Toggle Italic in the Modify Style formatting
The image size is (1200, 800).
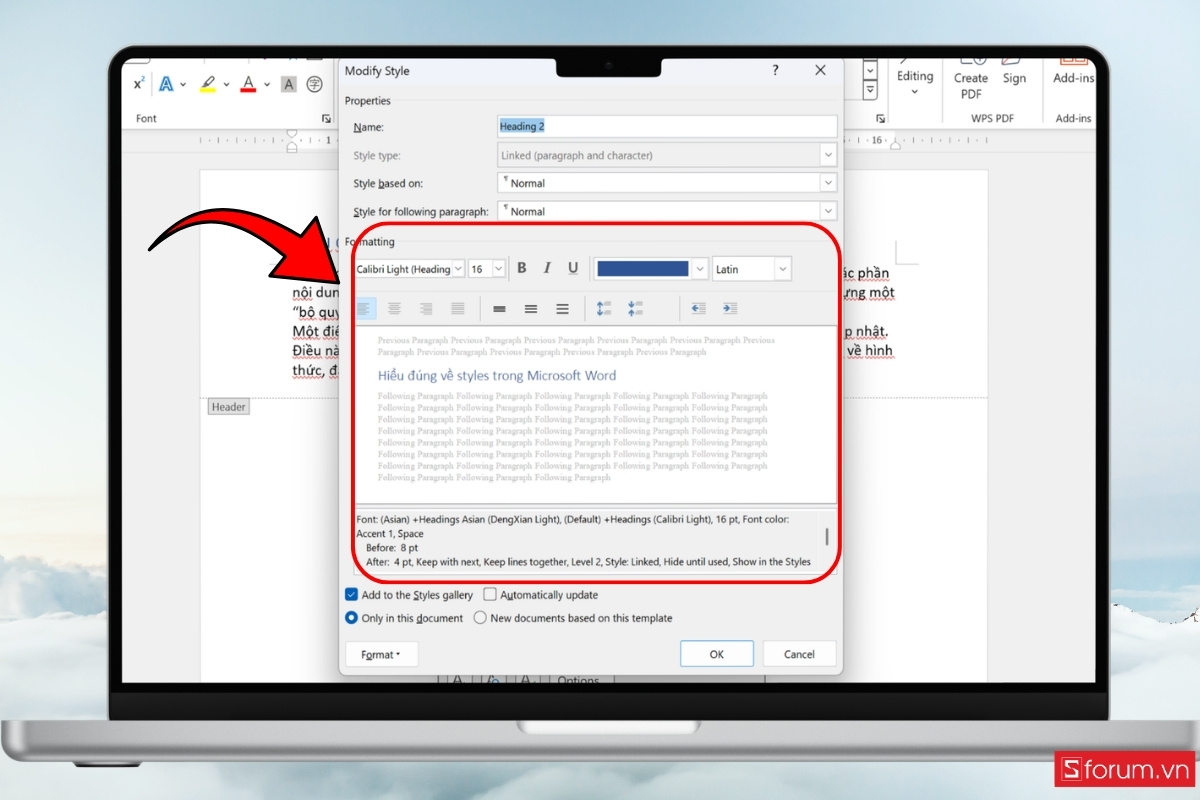pos(547,268)
